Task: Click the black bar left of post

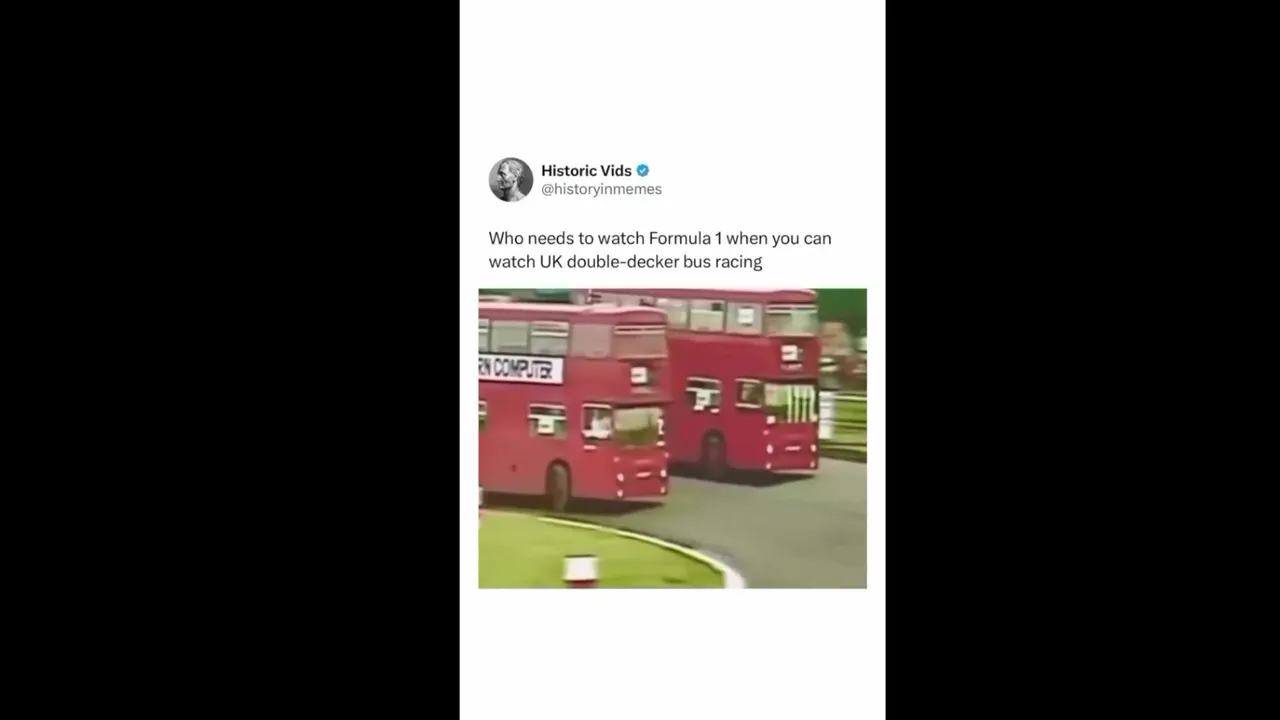Action: coord(230,360)
